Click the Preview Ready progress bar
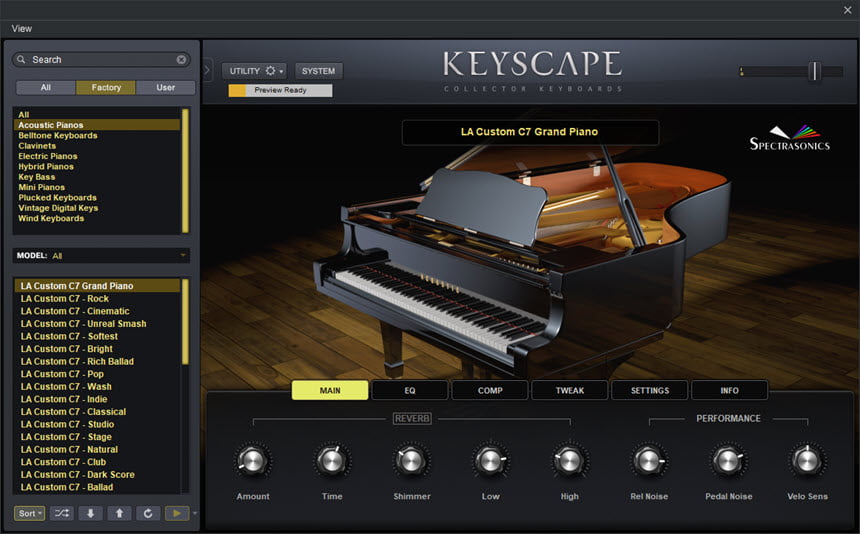This screenshot has width=860, height=534. 280,90
